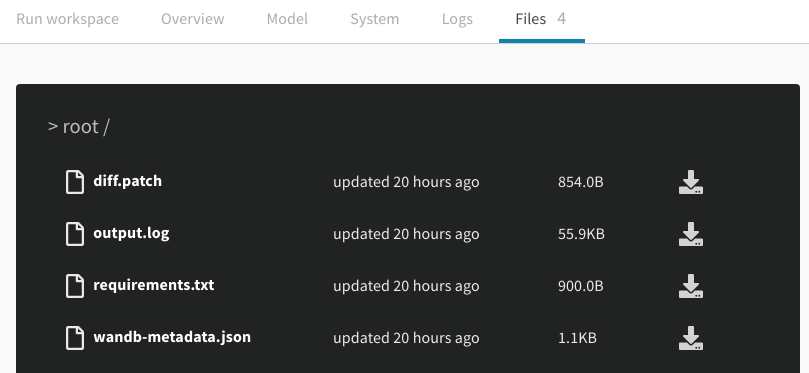Click the updated time for wandb-metadata.json

(406, 338)
